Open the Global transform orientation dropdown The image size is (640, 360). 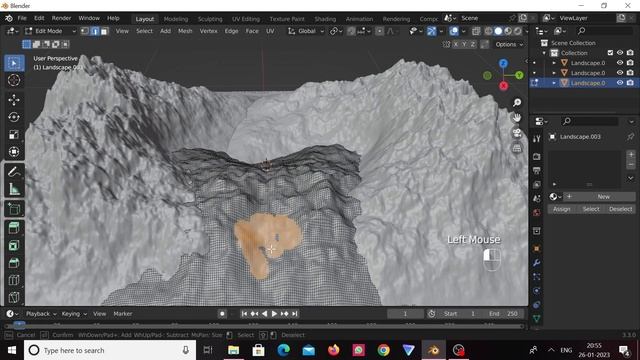pos(306,31)
